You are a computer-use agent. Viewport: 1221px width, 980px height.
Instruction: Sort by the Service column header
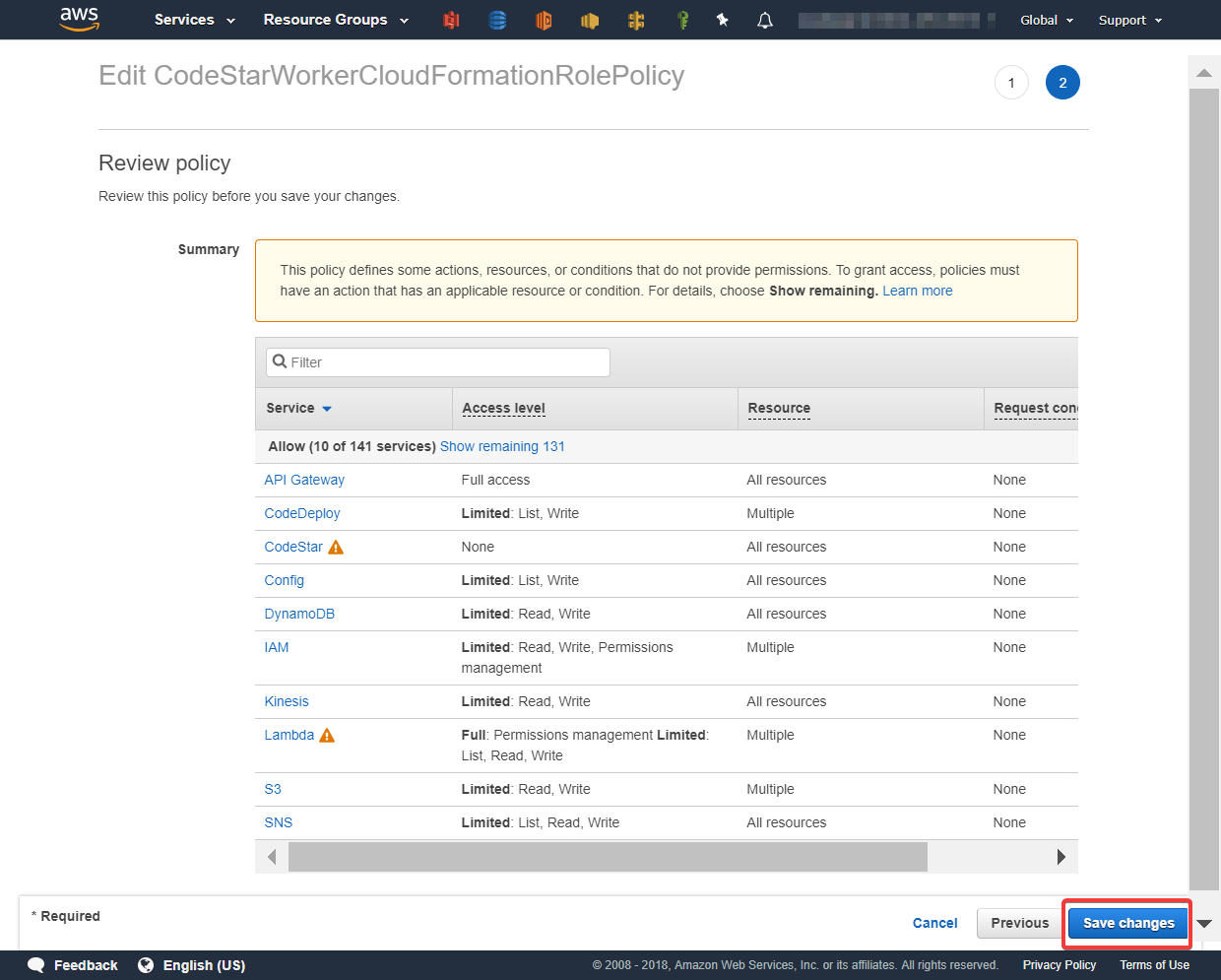coord(298,408)
